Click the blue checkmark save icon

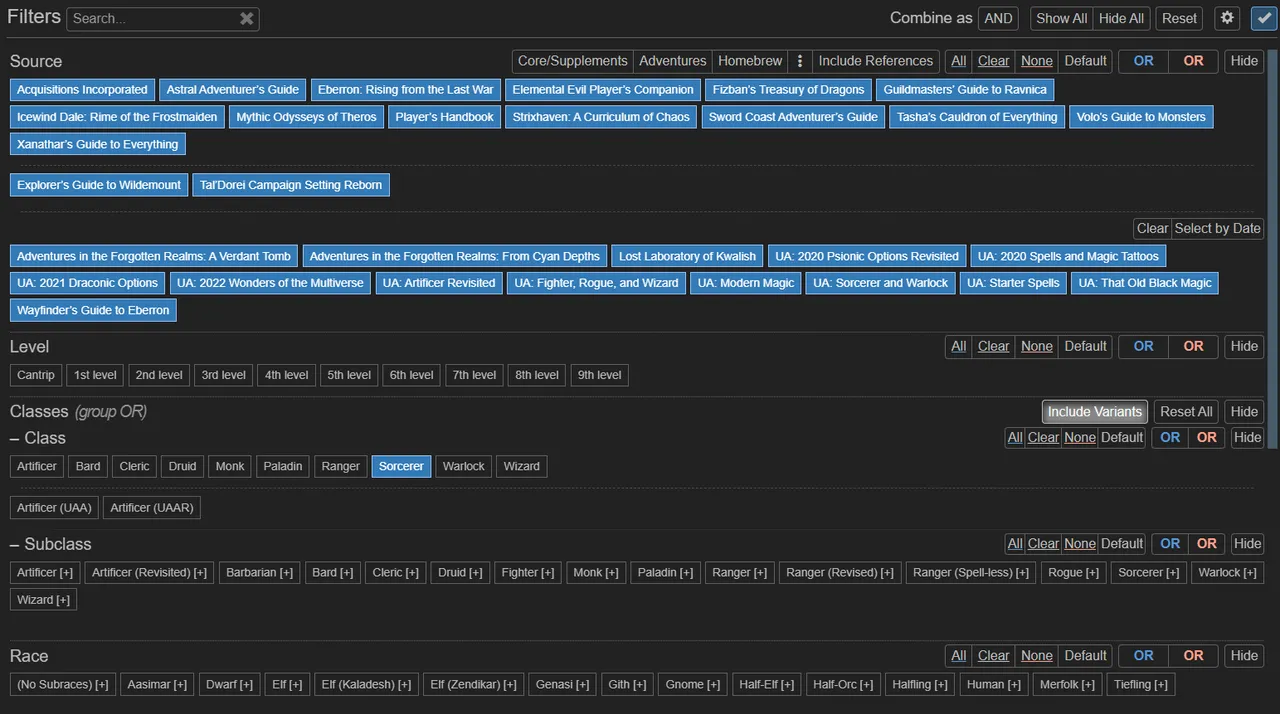[x=1263, y=18]
